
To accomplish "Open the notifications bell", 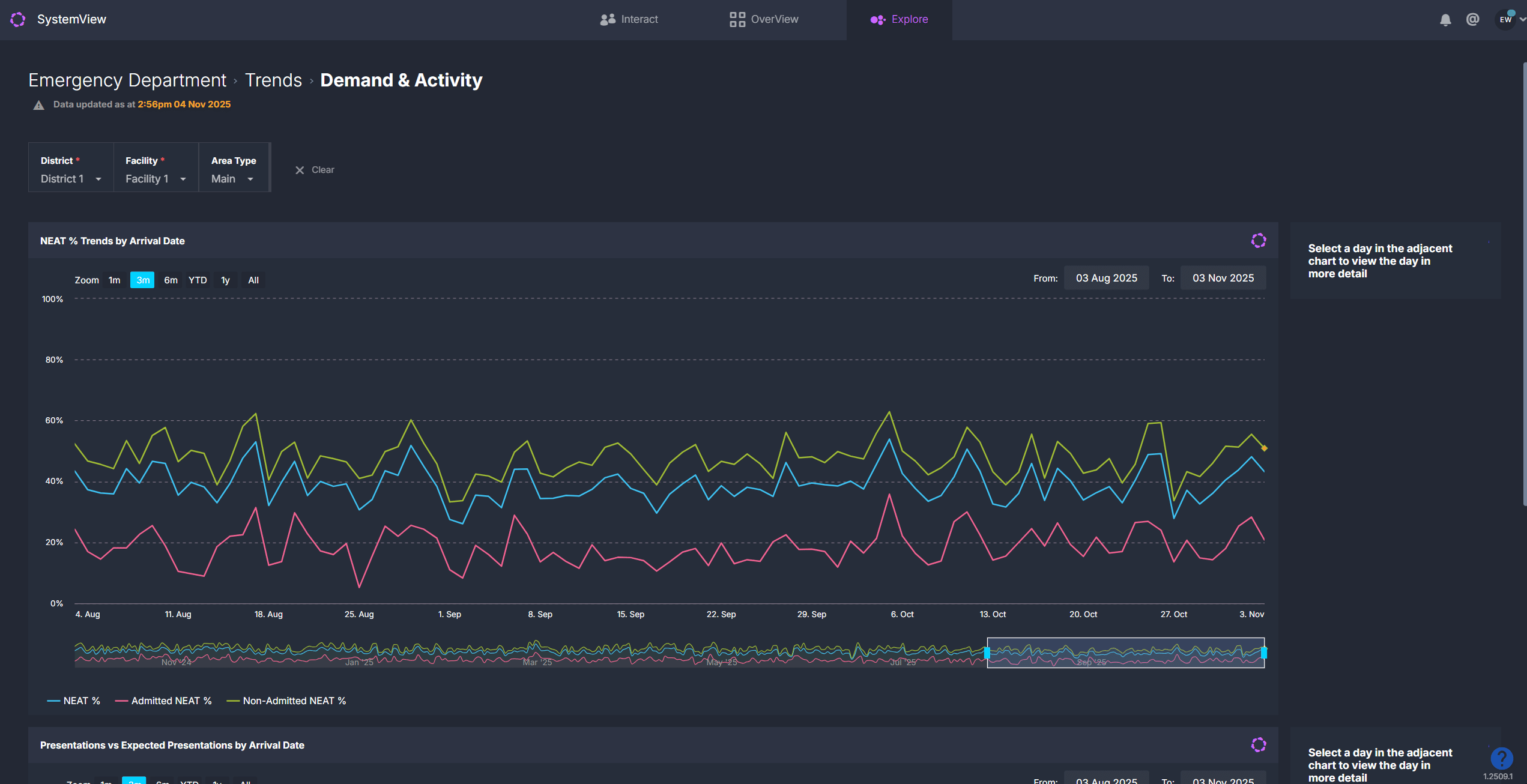I will coord(1445,20).
